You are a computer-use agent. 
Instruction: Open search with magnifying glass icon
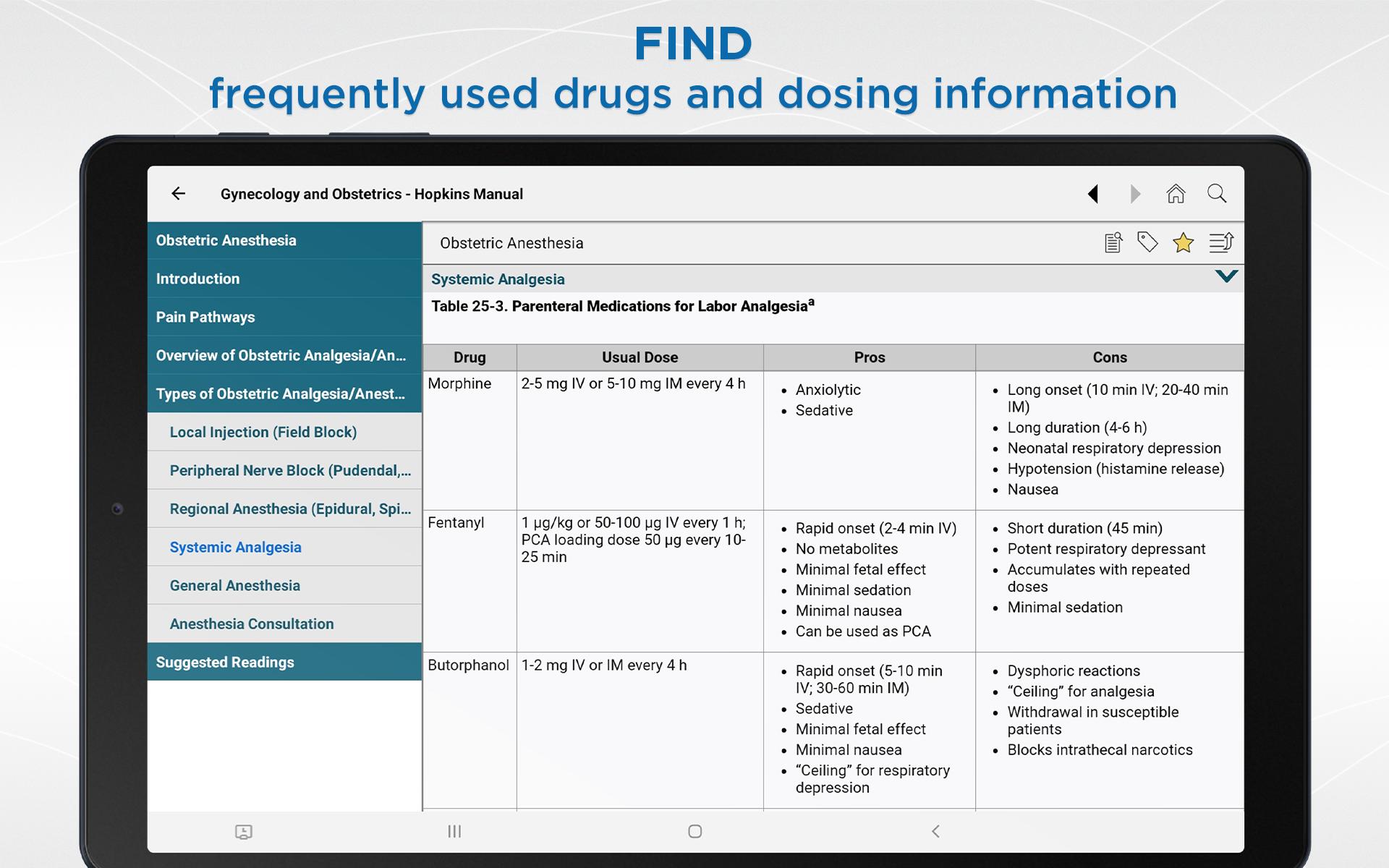pyautogui.click(x=1217, y=194)
